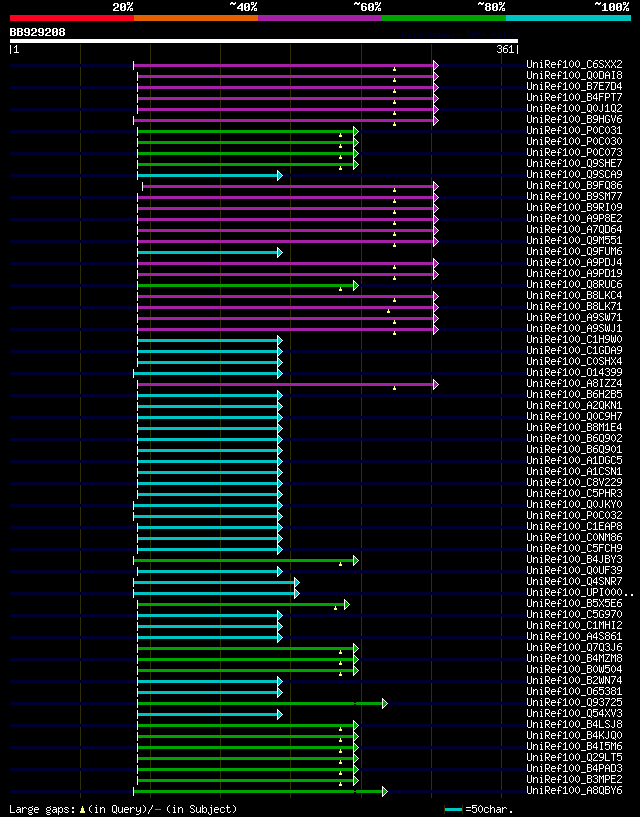Open hit UniRef100_A9P8E2

[574, 218]
